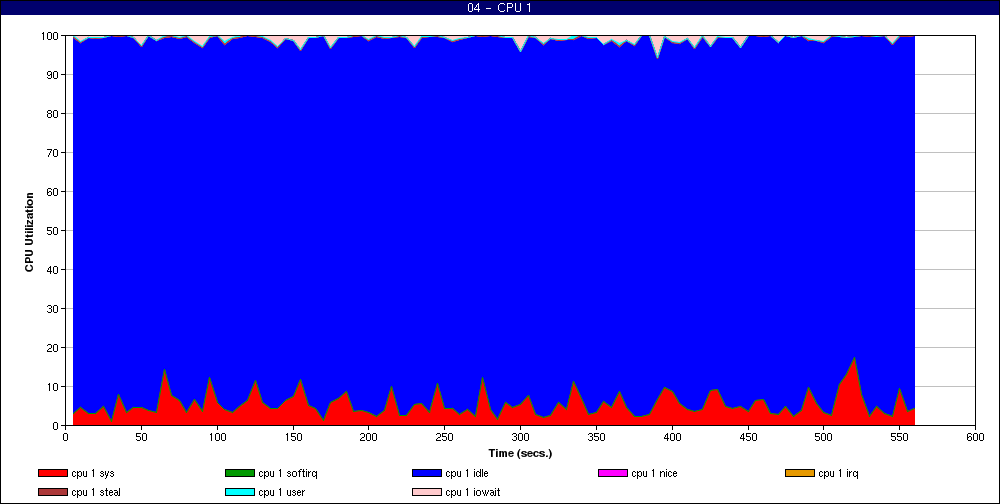Screen dimensions: 1000x504
Task: Click the chart title '04 - CPU 1'
Action: point(499,8)
